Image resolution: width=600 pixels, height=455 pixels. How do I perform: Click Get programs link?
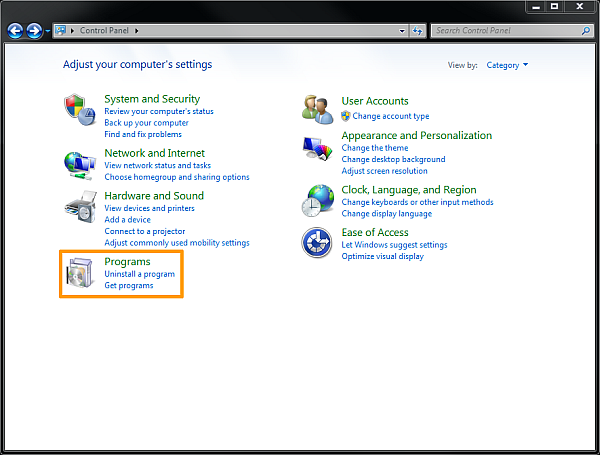(x=129, y=285)
